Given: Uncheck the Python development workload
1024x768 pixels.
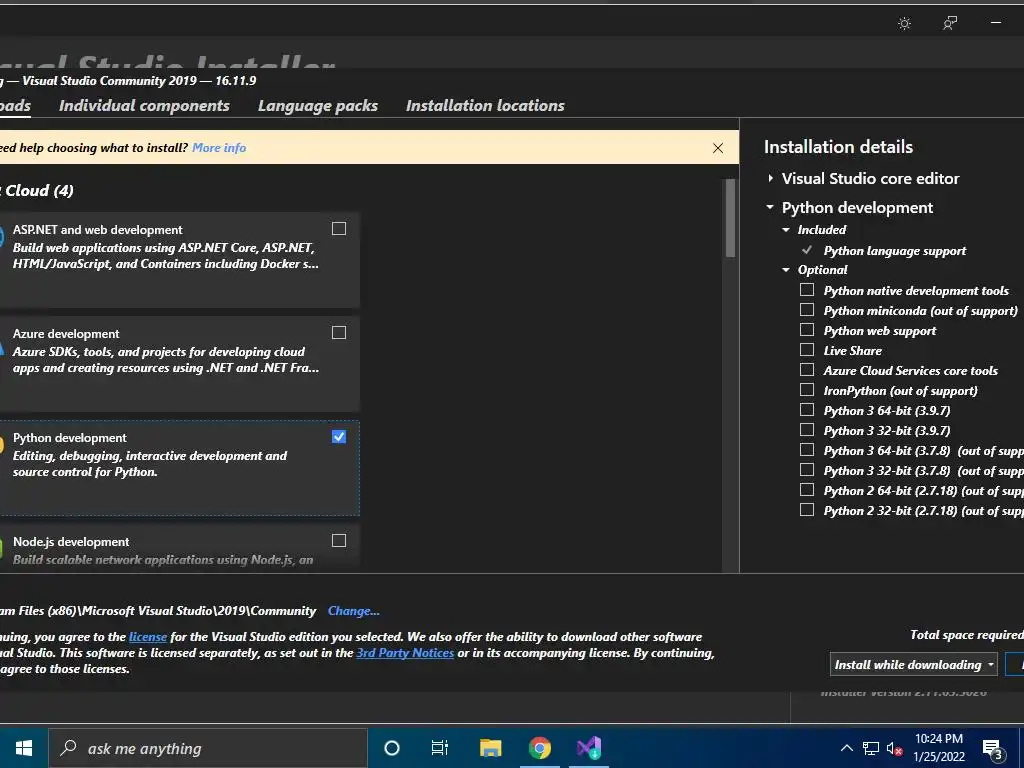Looking at the screenshot, I should (x=339, y=437).
